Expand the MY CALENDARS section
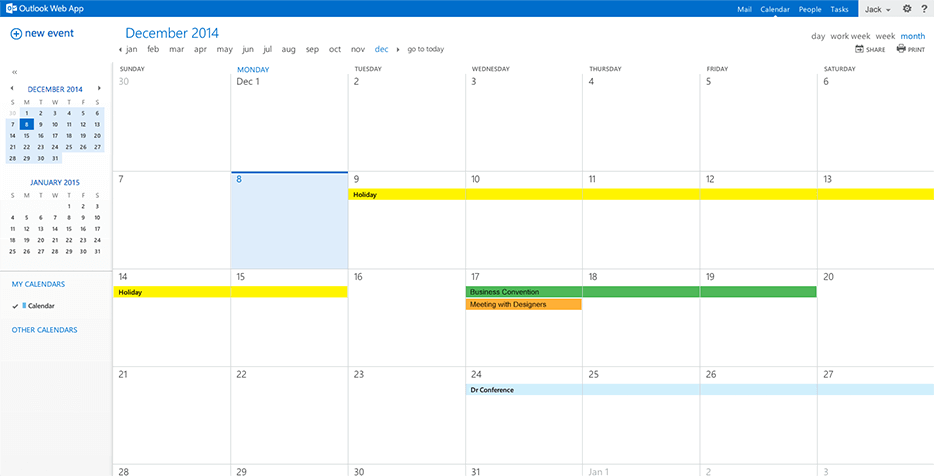This screenshot has height=476, width=934. point(38,285)
